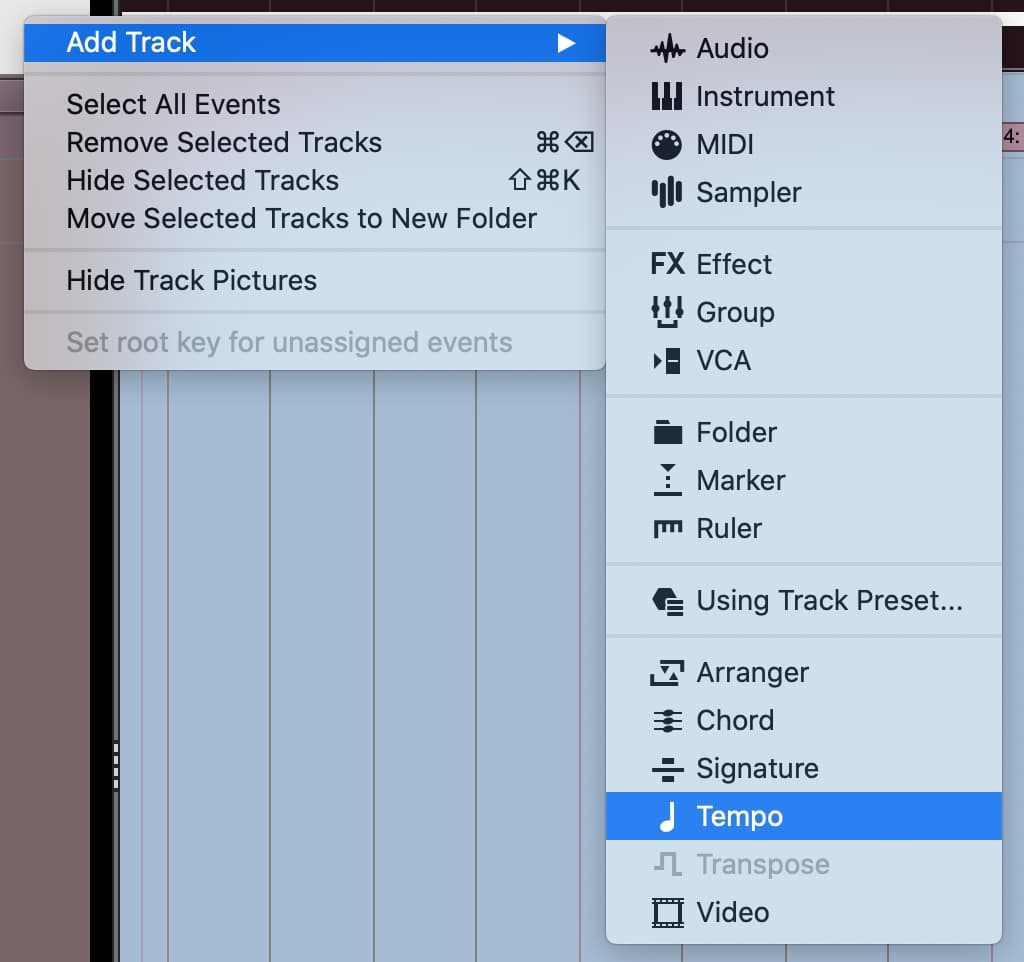Click the Instrument piano keys icon
Screen dimensions: 1024x962
[667, 96]
